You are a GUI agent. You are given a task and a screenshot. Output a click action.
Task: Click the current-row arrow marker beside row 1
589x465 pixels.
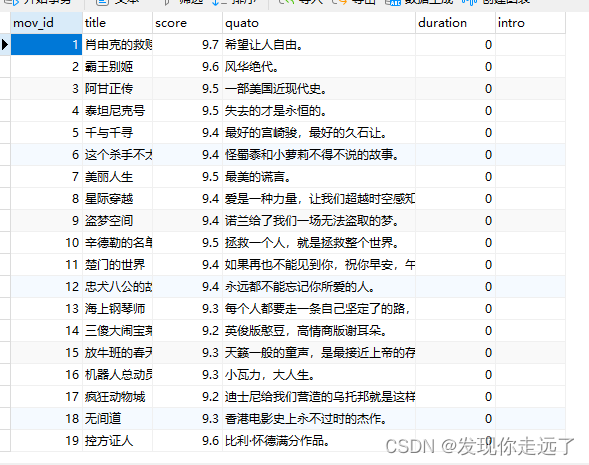coord(5,45)
